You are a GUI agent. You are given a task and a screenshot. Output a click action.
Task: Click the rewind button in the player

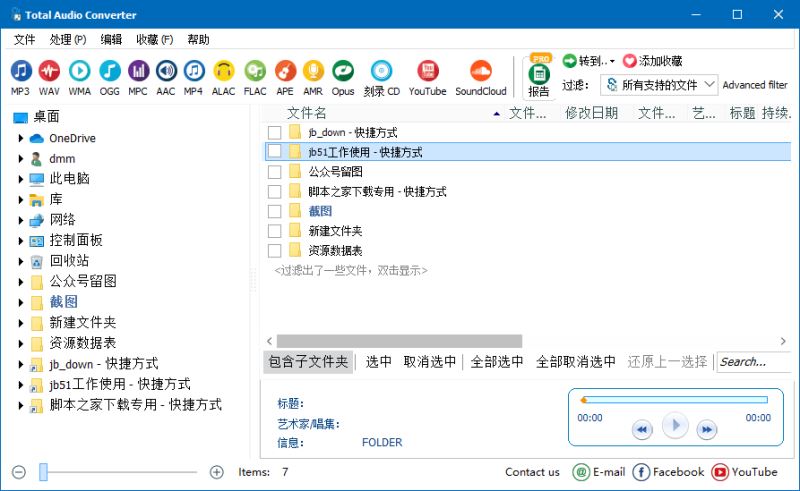point(642,429)
